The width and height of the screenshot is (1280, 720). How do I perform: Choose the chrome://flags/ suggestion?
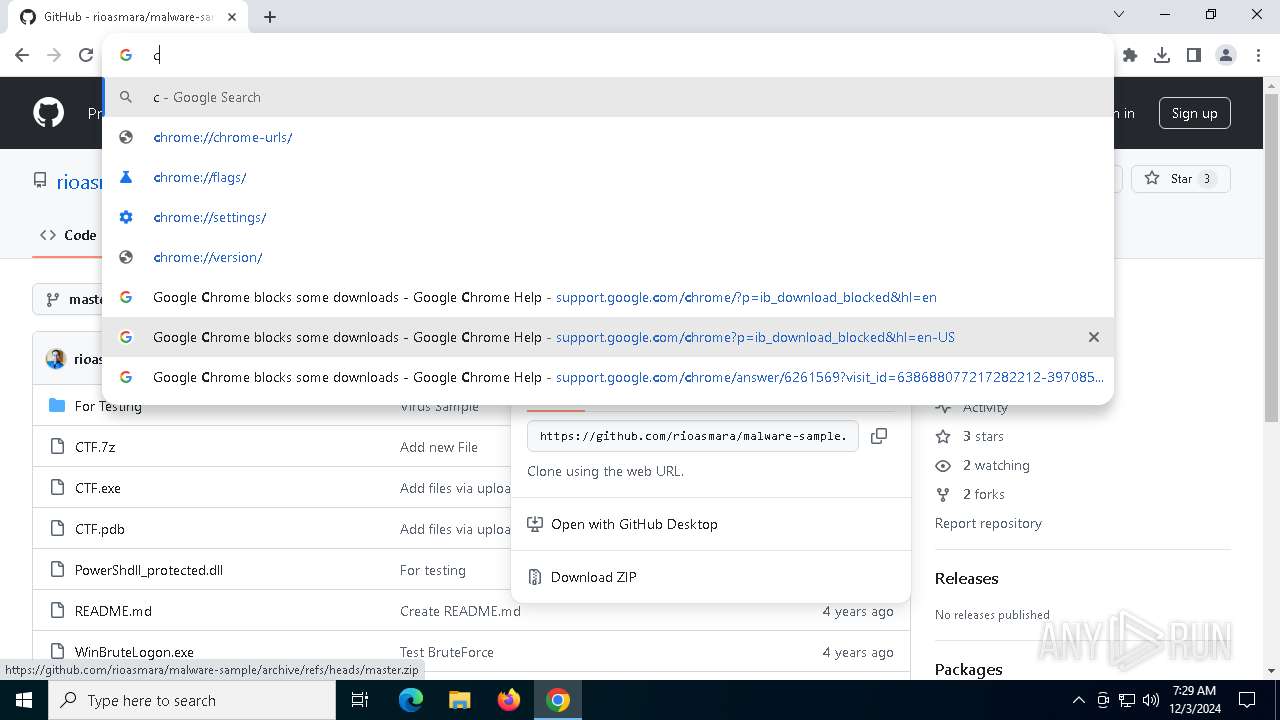608,177
